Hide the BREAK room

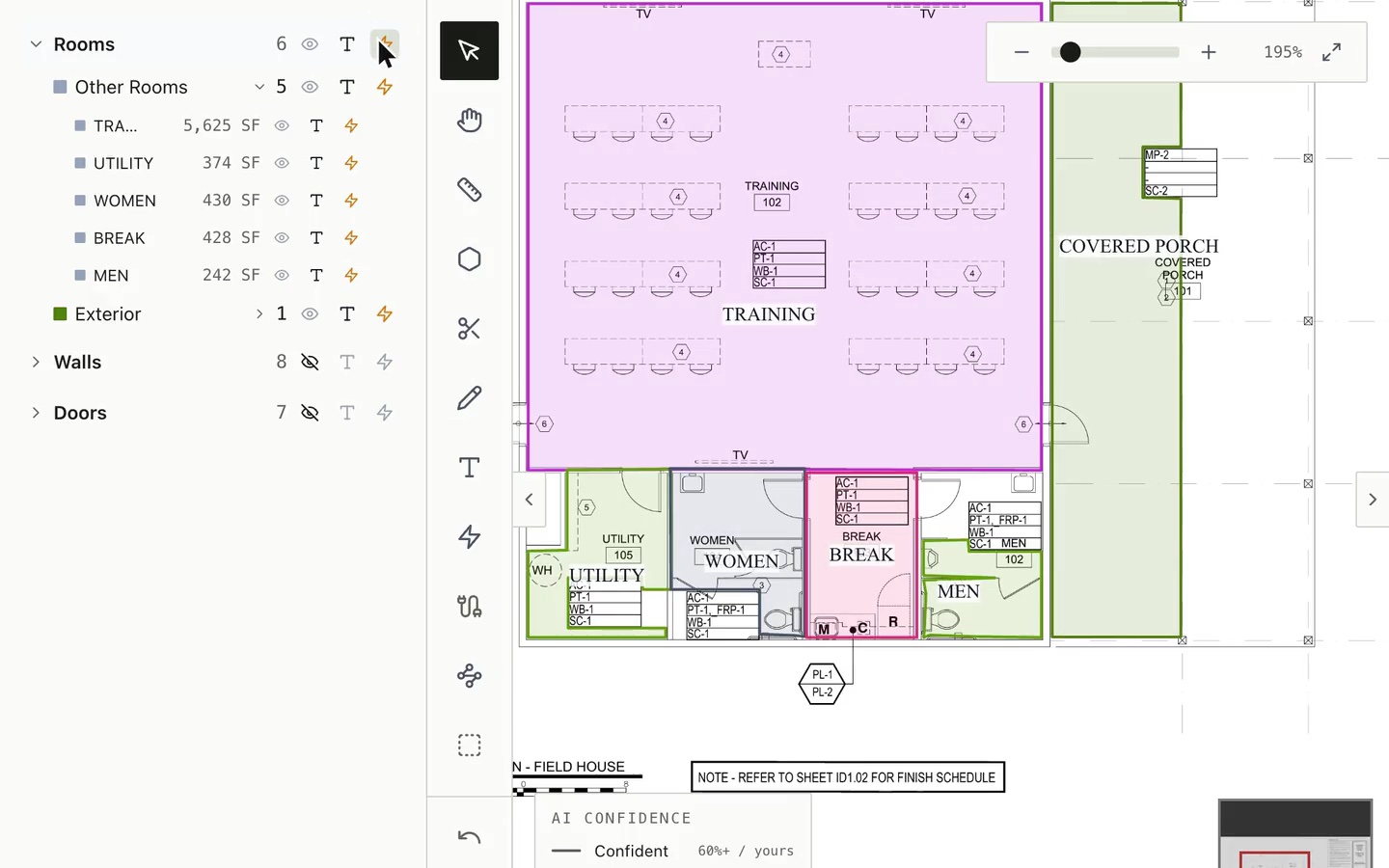tap(282, 238)
